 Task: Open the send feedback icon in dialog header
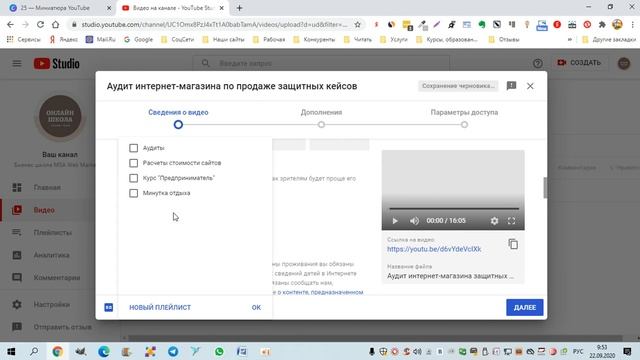511,86
